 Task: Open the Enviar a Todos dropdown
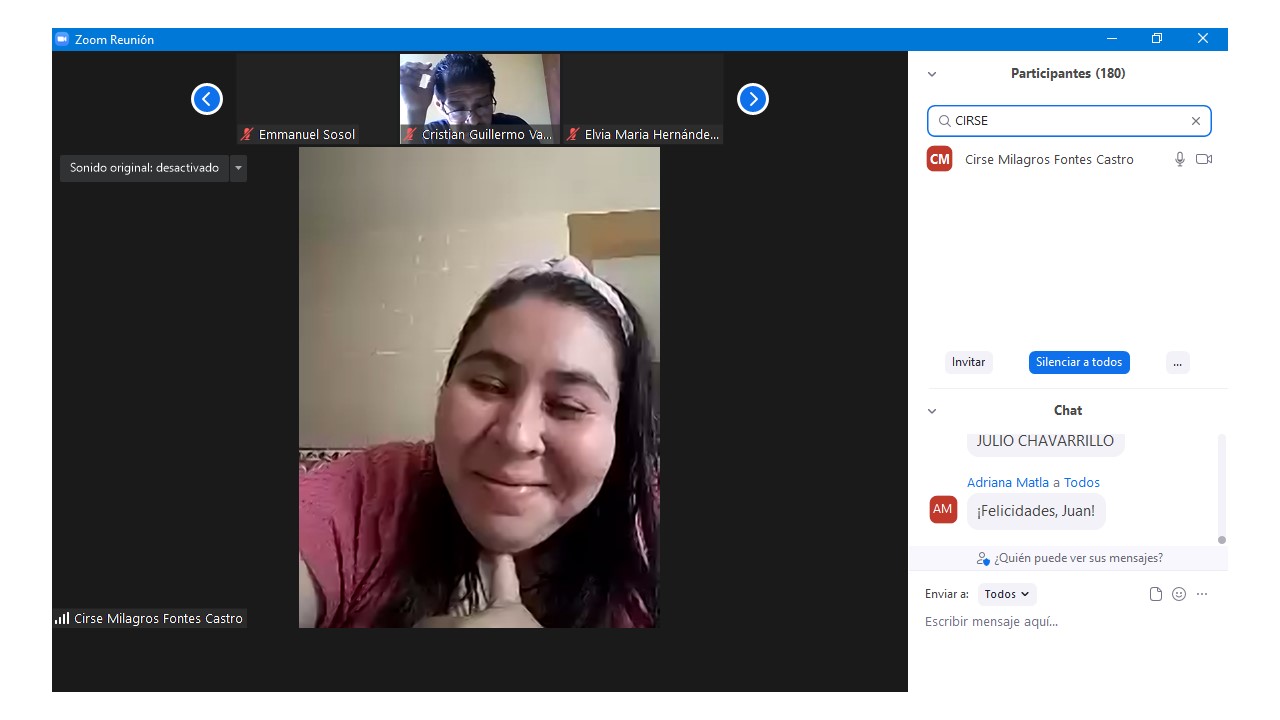tap(1007, 594)
